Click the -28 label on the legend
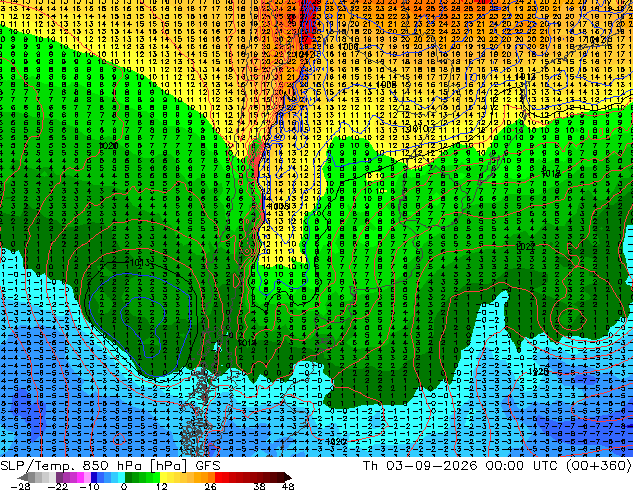 20,486
